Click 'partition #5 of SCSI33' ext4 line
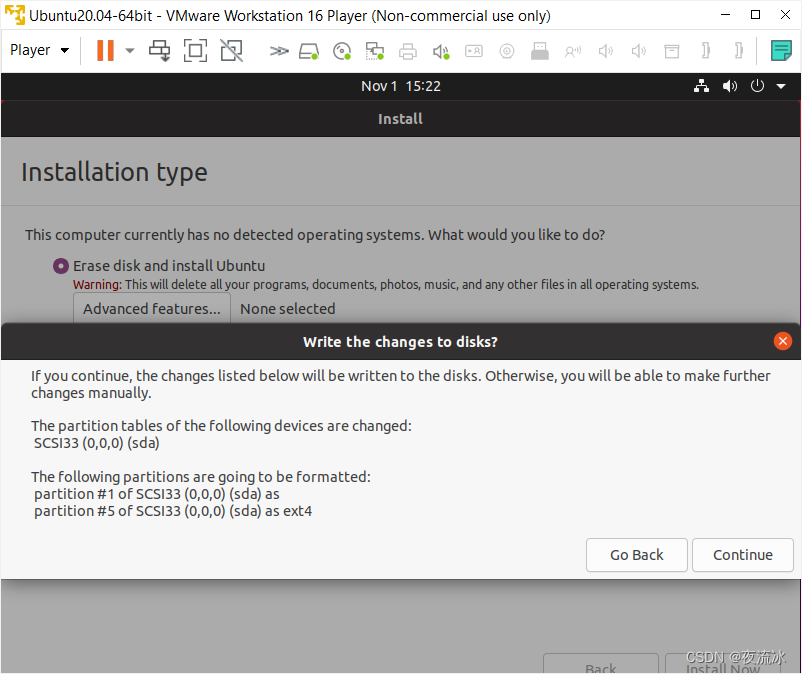802x674 pixels. pyautogui.click(x=173, y=511)
